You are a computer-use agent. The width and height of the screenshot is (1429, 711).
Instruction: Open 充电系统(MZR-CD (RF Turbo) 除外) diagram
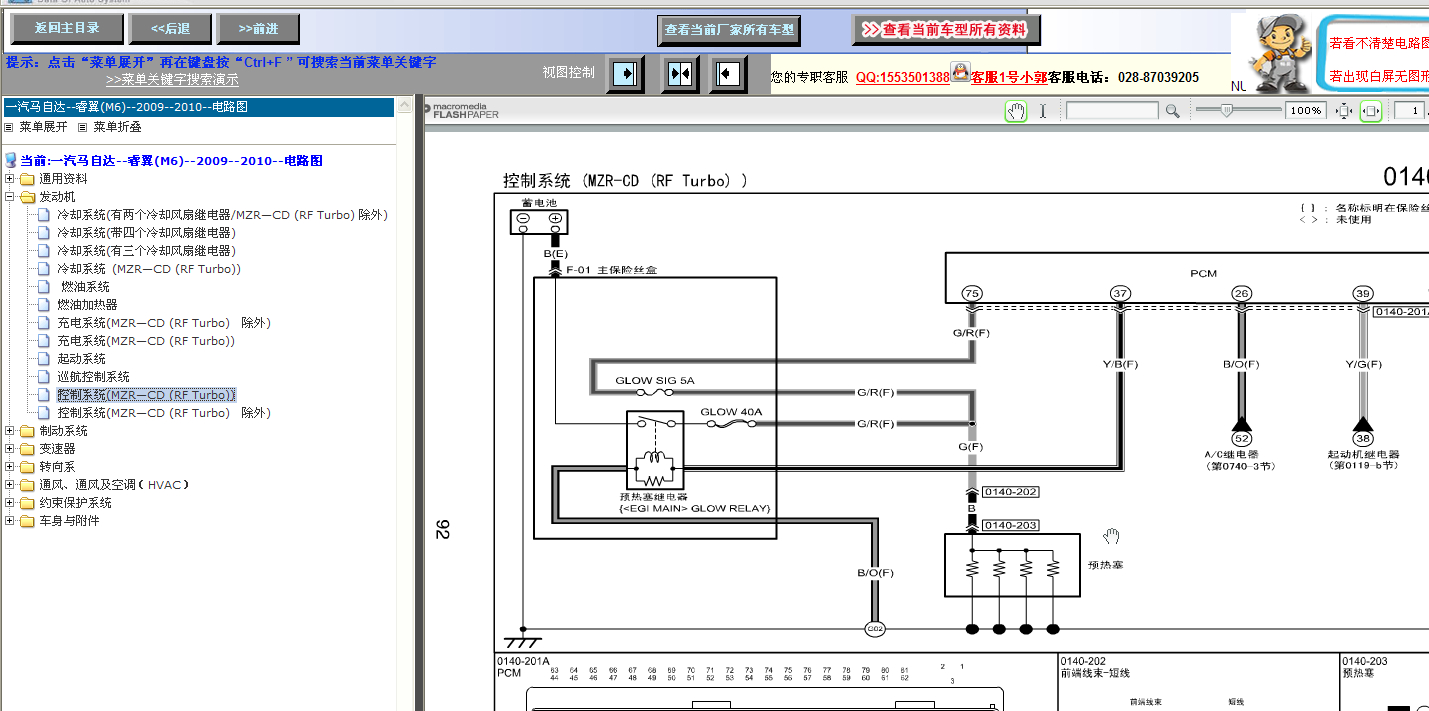164,323
